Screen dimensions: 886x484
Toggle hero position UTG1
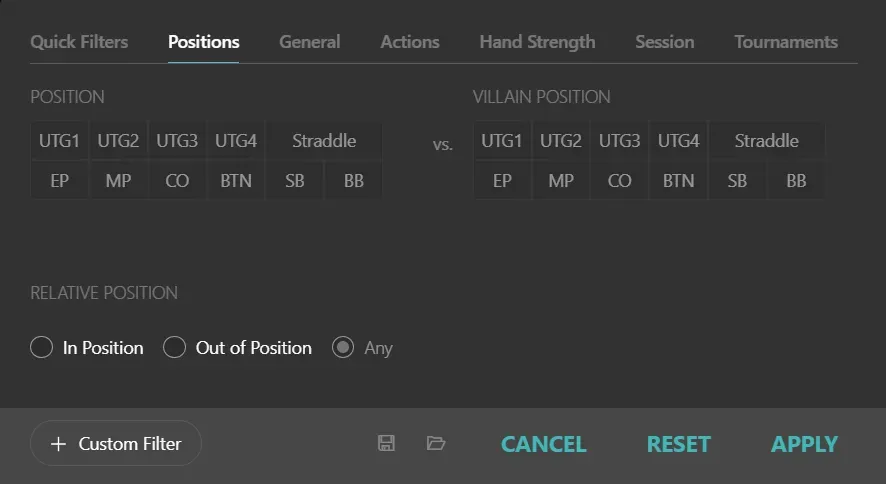pos(59,141)
